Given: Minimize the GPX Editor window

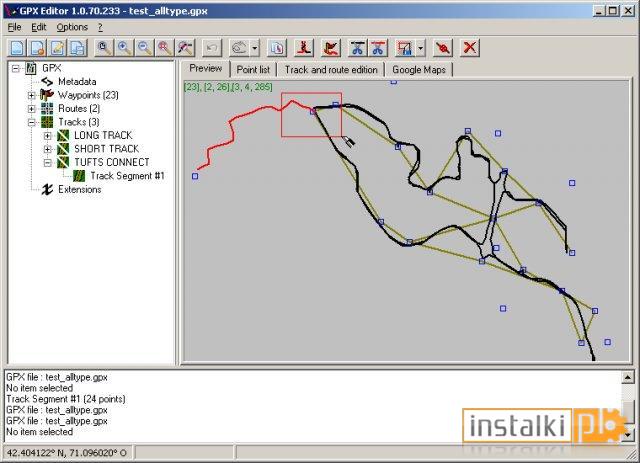Looking at the screenshot, I should click(x=599, y=11).
